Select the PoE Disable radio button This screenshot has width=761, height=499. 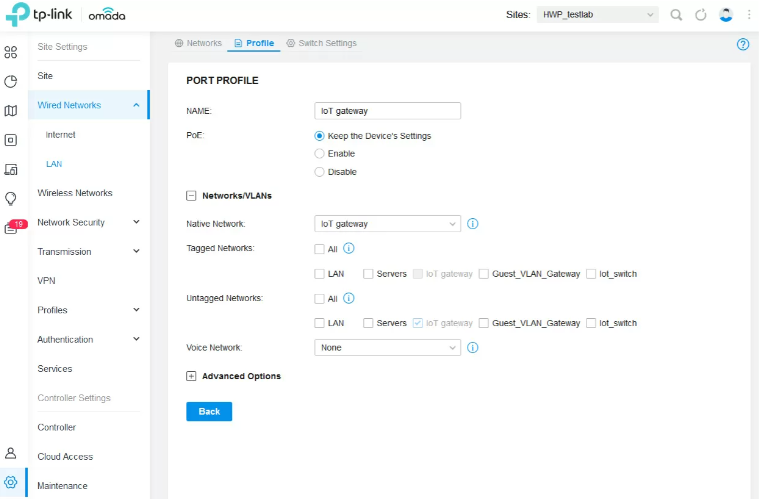(320, 172)
